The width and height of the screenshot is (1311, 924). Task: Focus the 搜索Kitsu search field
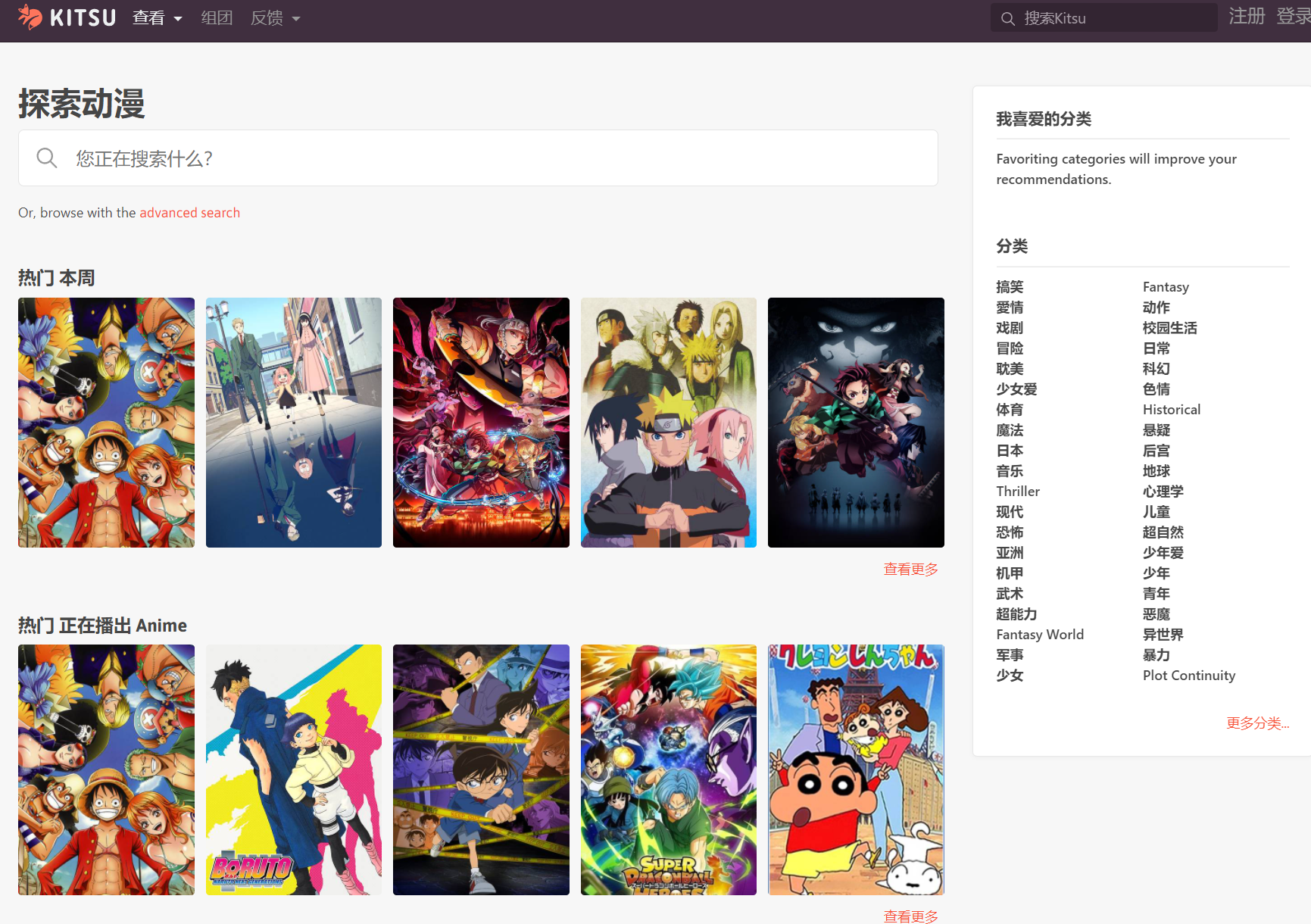(1104, 17)
